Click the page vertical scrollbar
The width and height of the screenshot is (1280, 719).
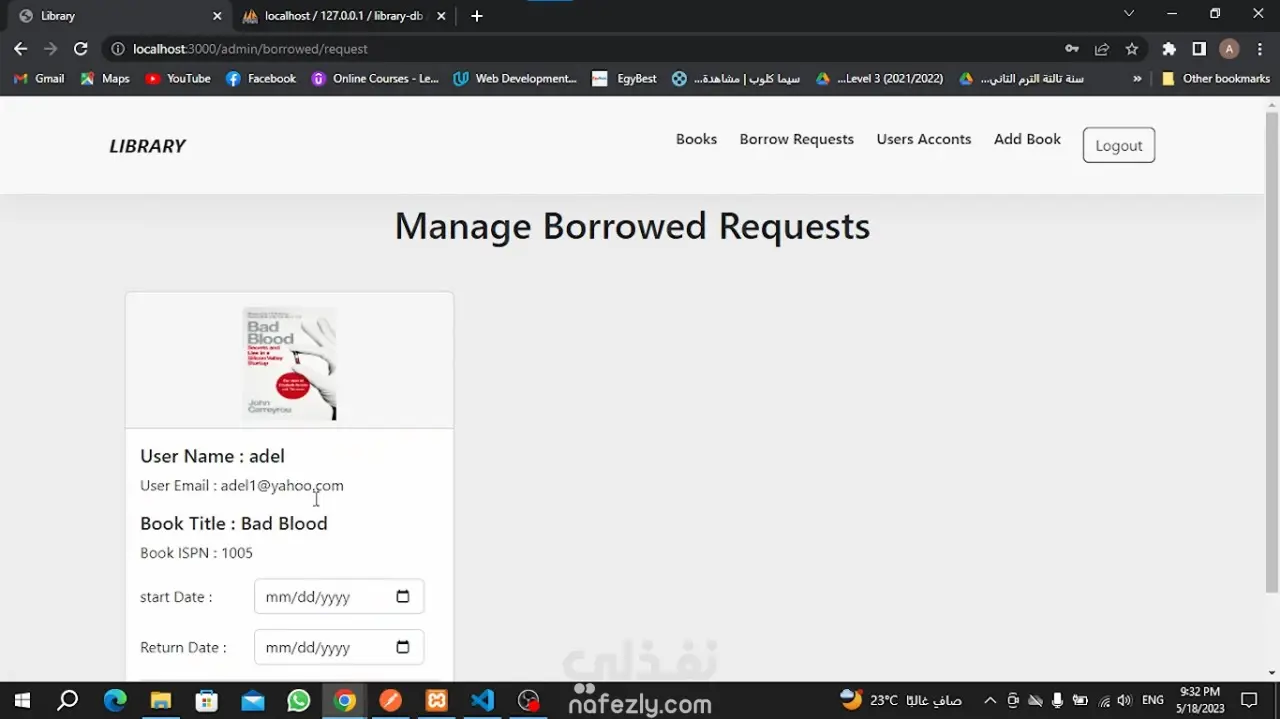[x=1271, y=350]
